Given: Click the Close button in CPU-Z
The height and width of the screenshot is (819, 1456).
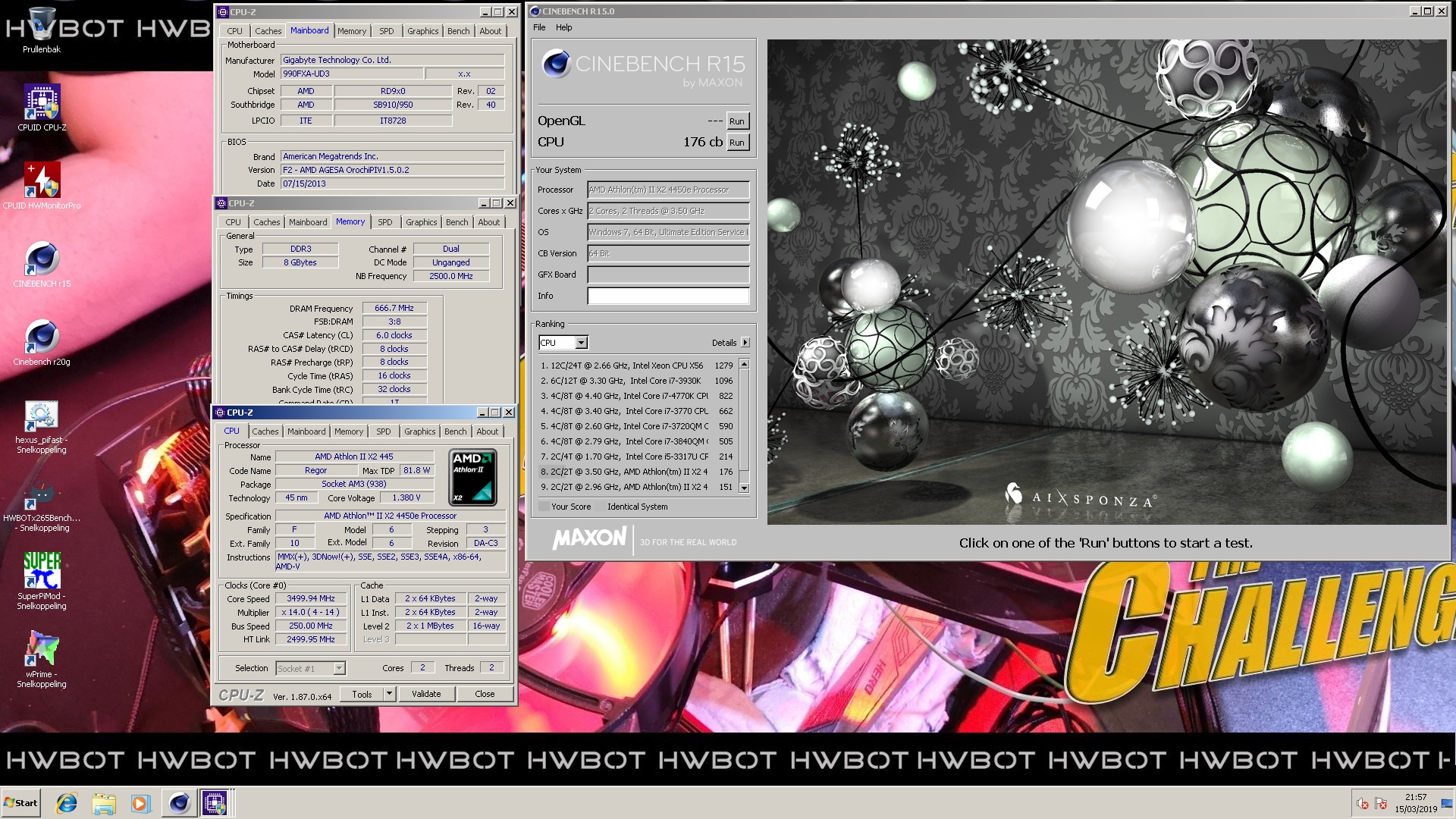Looking at the screenshot, I should tap(485, 694).
